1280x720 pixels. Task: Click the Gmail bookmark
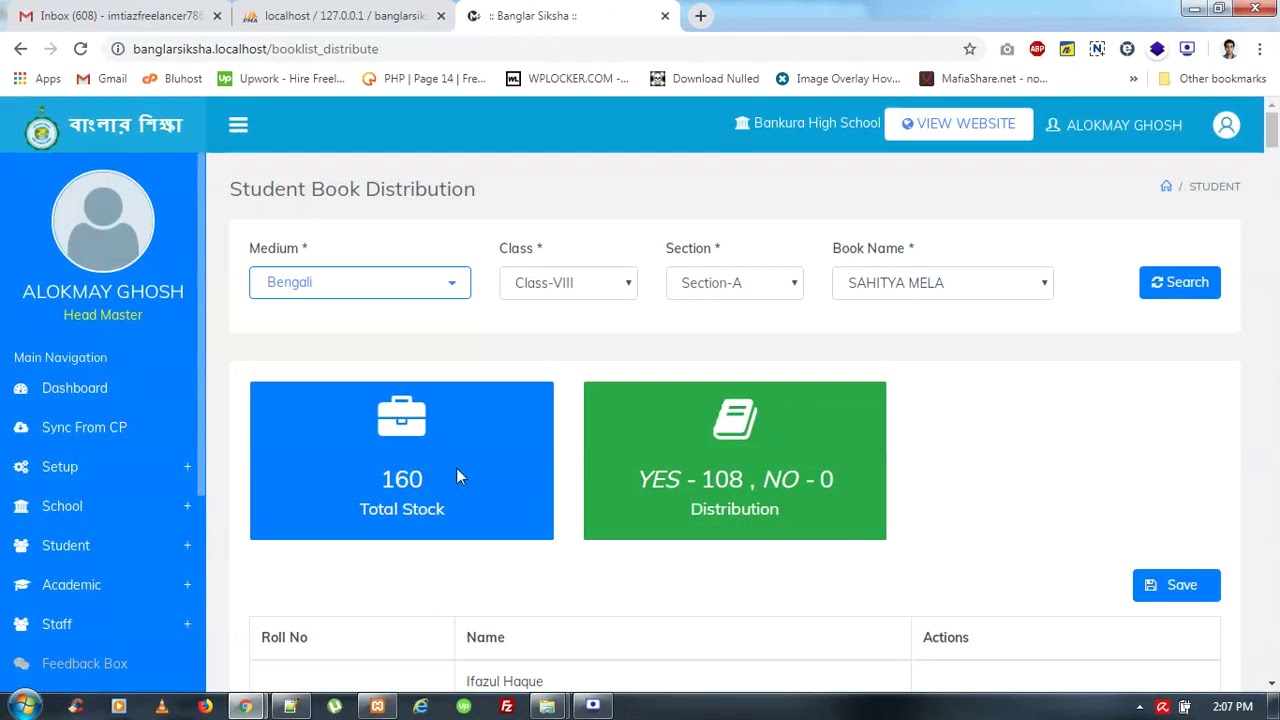(101, 78)
